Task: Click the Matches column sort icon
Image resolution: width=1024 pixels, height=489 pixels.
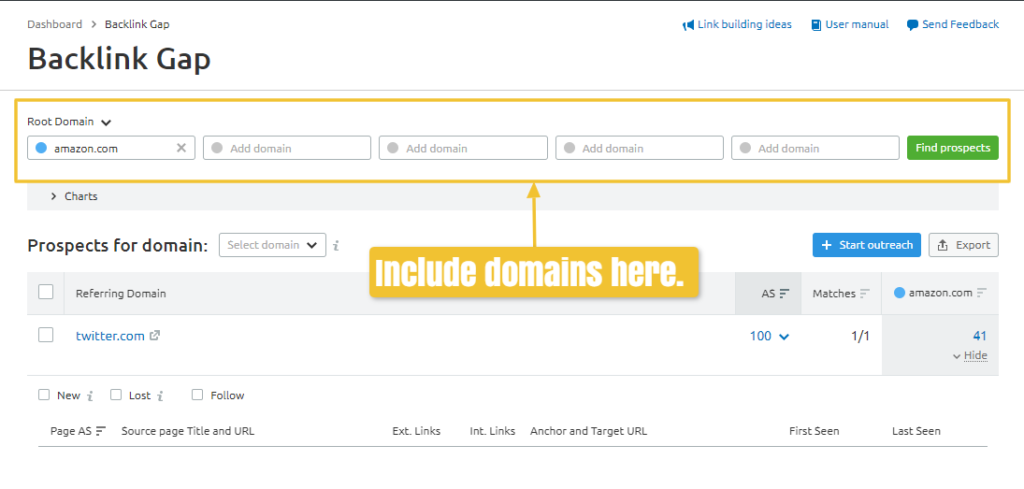Action: [865, 294]
